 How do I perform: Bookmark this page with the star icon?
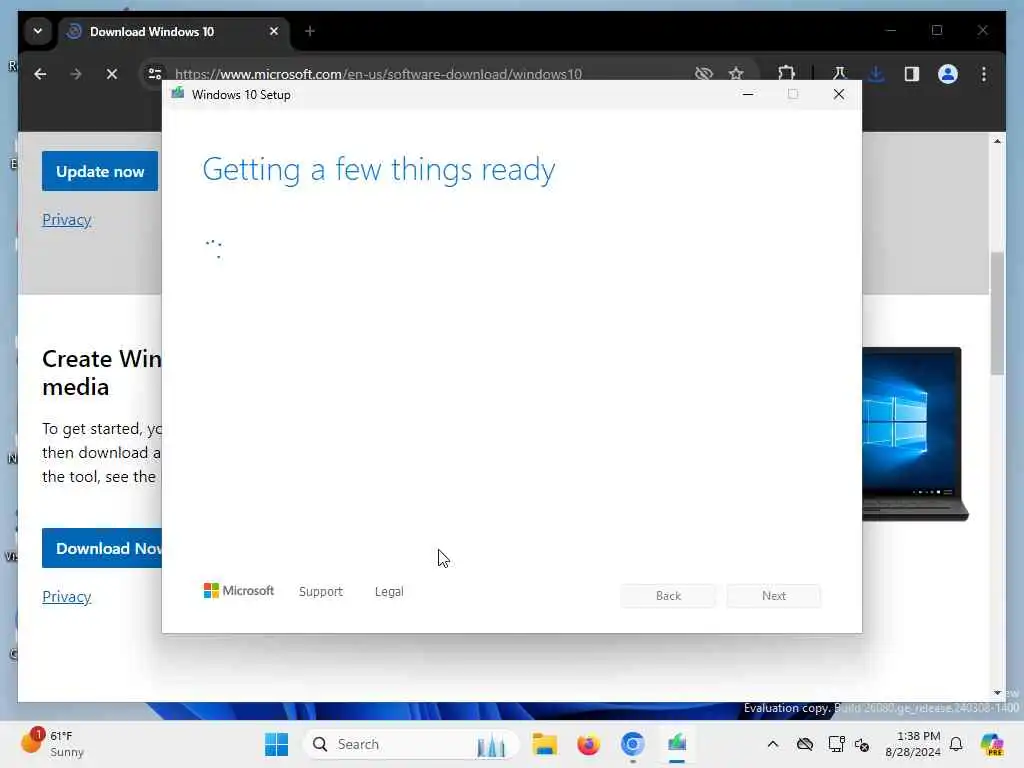(736, 73)
